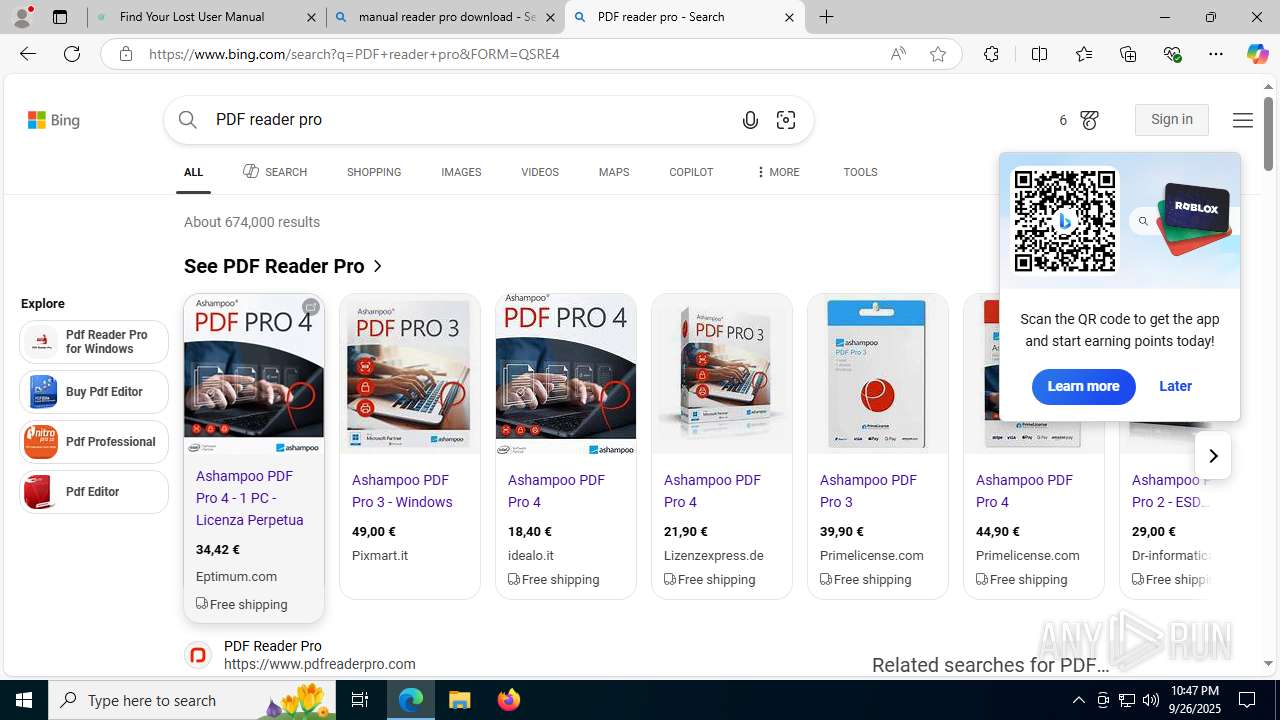Refresh the current page
Screen dimensions: 1280x720
[x=72, y=54]
